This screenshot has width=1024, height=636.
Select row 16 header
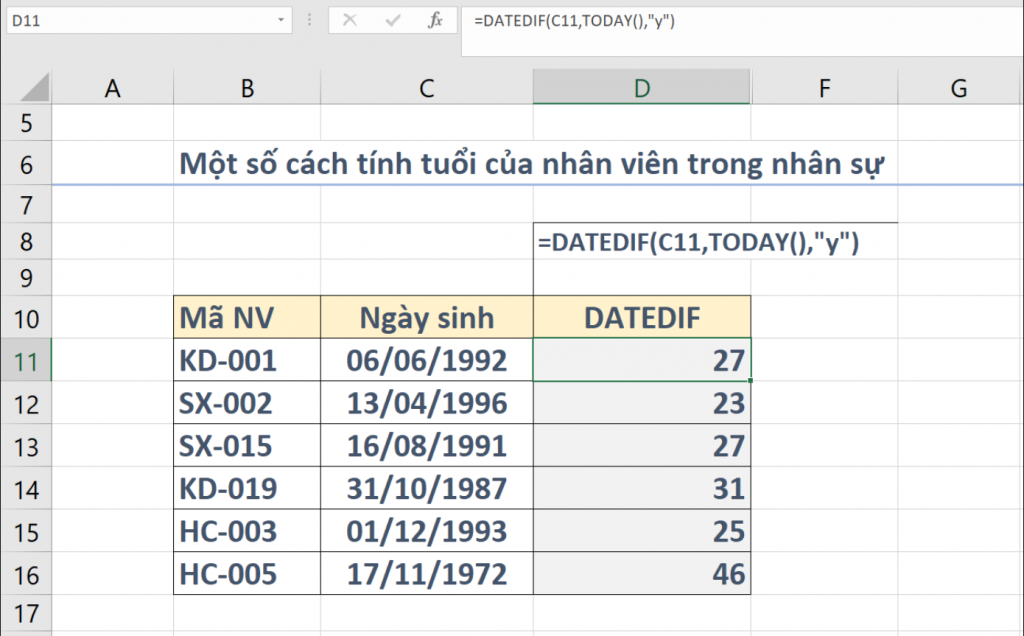25,575
